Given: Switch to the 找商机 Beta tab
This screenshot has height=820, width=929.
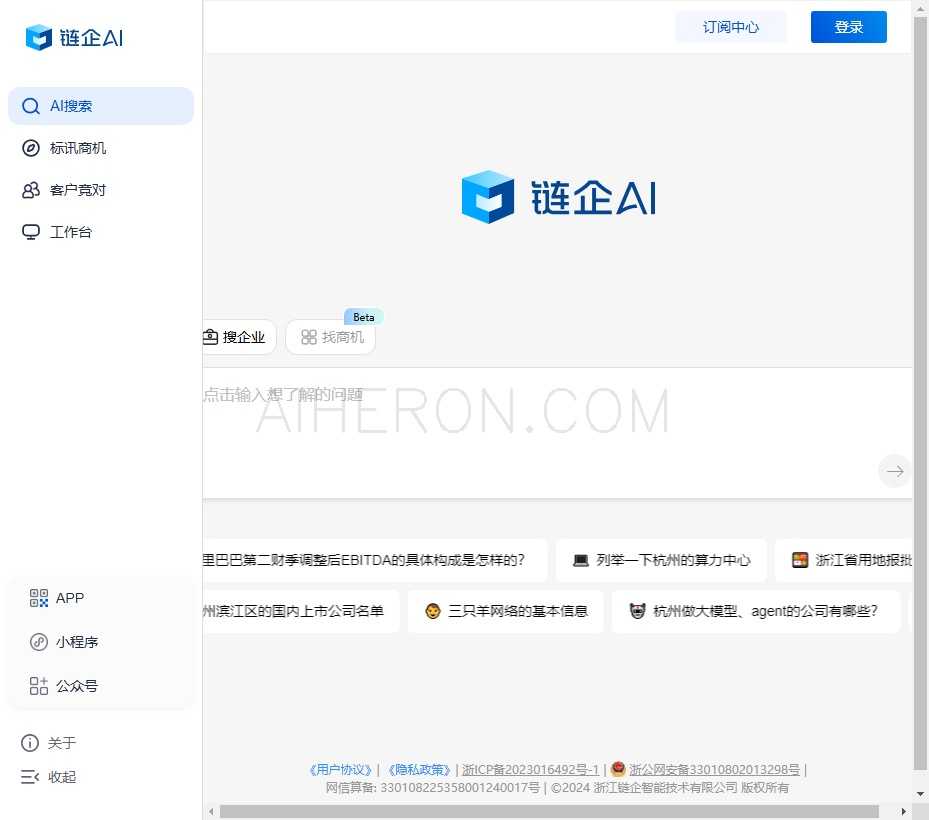Looking at the screenshot, I should [331, 337].
